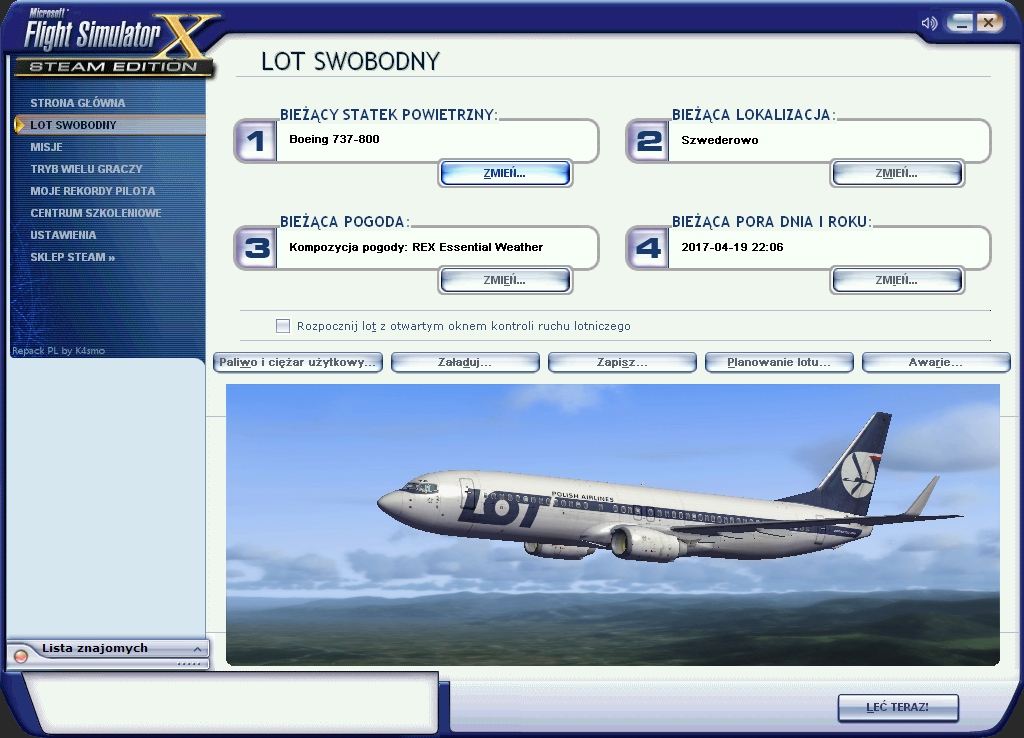Open Planowanie lotu
The image size is (1024, 738).
pyautogui.click(x=779, y=362)
